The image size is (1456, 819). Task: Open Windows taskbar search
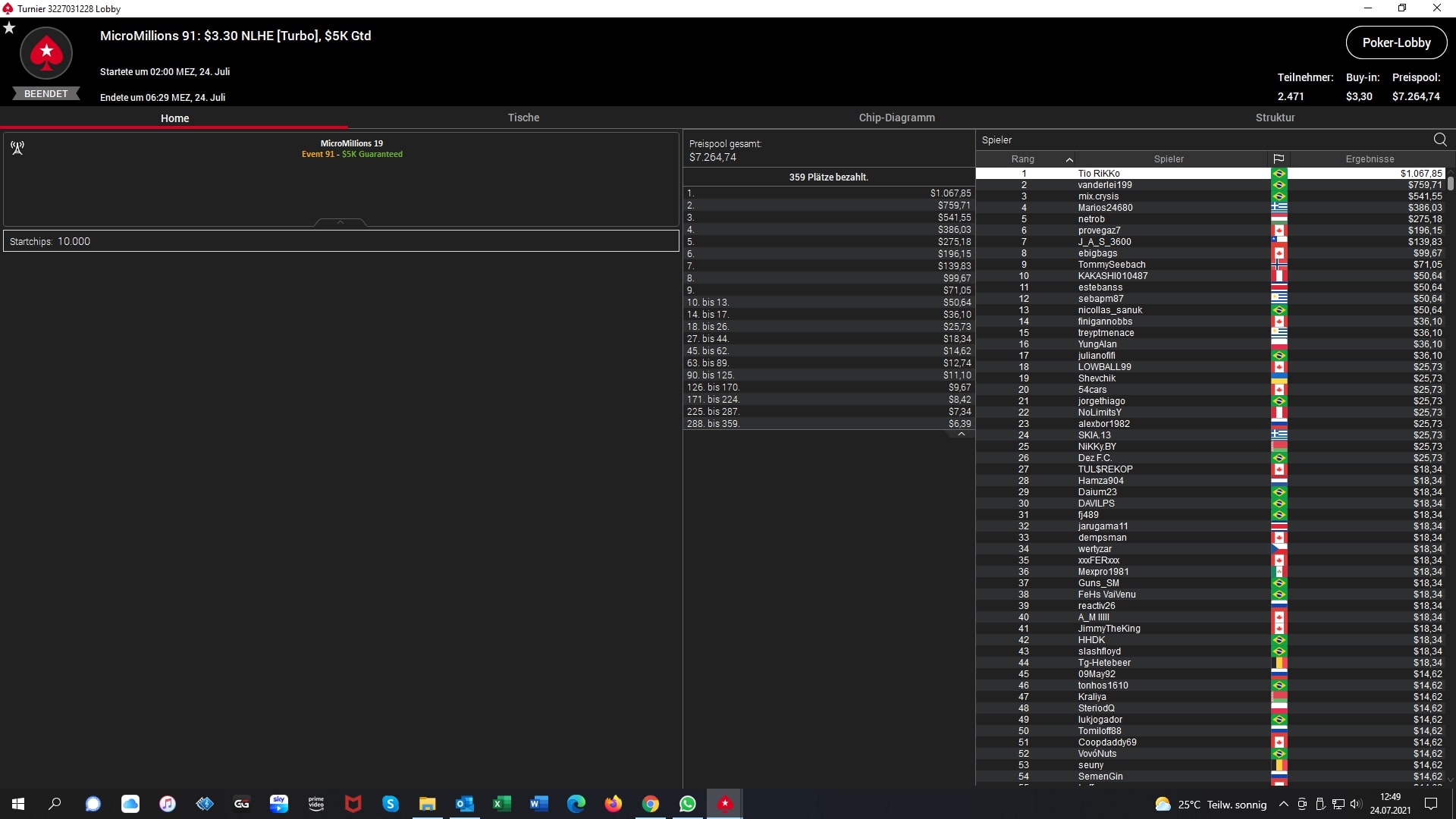tap(55, 804)
